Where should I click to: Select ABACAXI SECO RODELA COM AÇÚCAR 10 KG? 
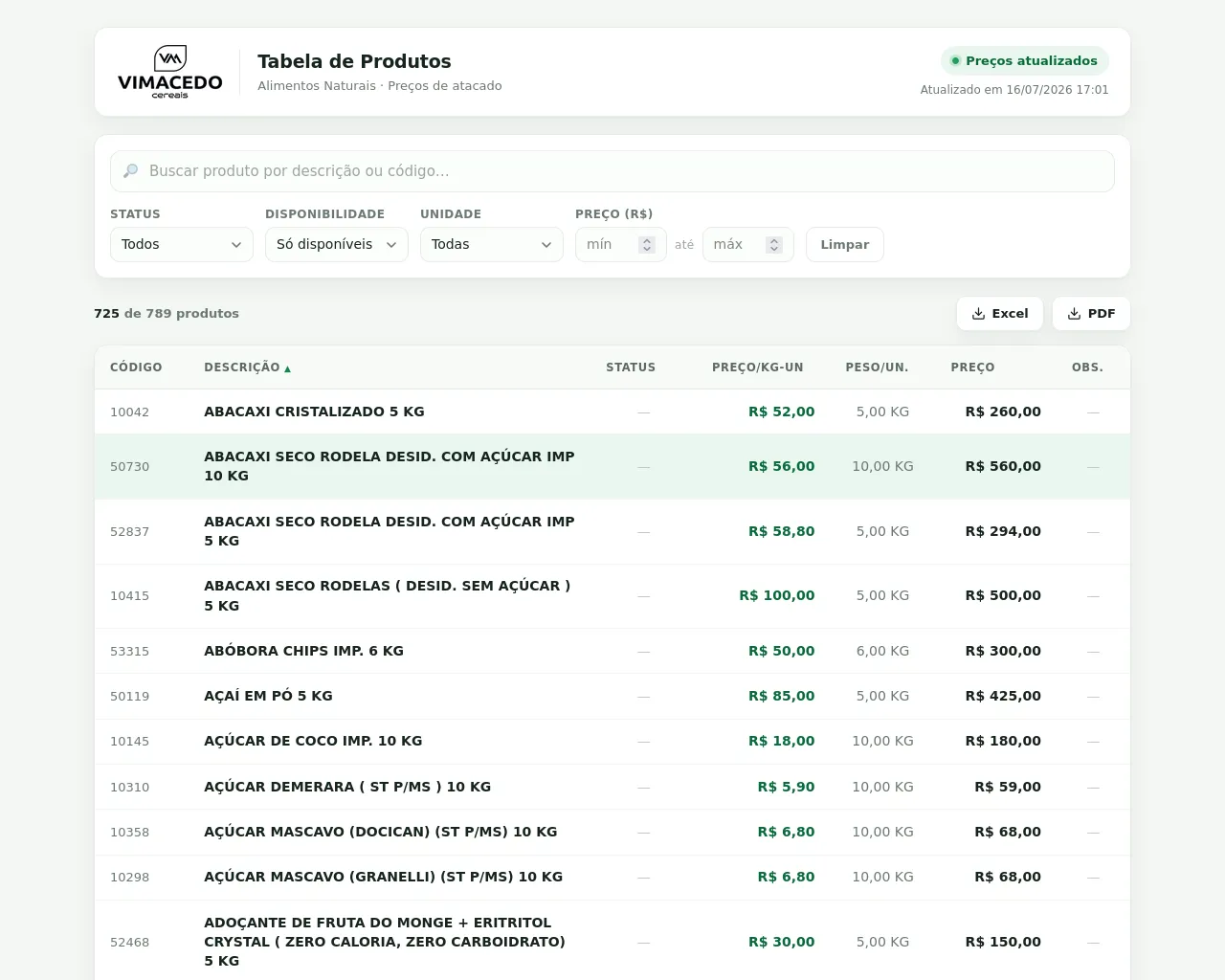612,467
